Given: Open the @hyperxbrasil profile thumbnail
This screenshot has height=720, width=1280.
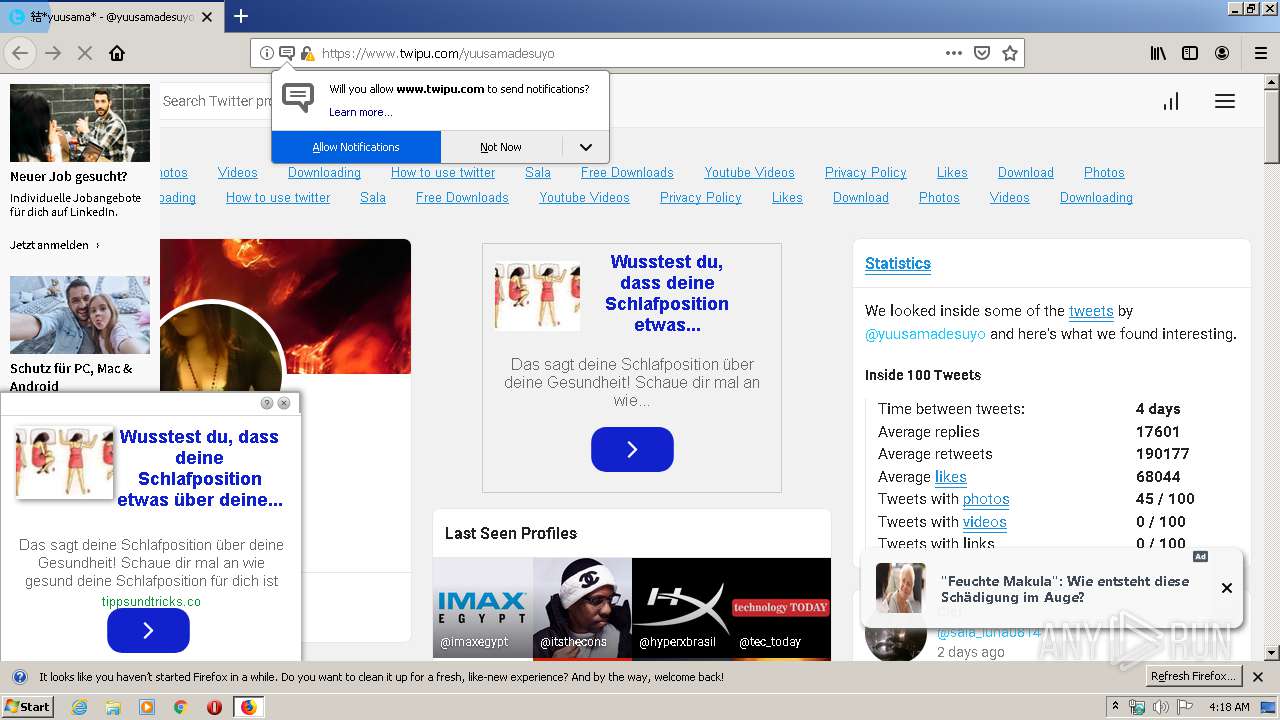Looking at the screenshot, I should point(682,608).
